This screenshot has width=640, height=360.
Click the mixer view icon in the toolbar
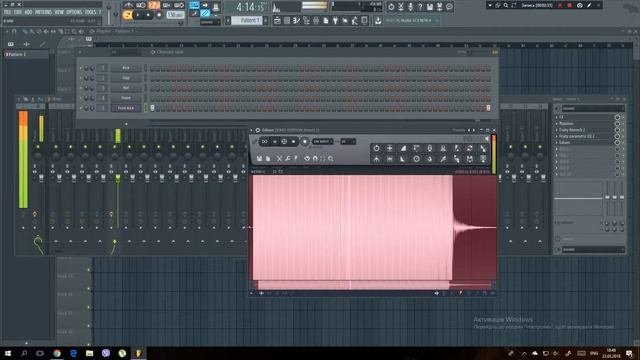point(316,20)
